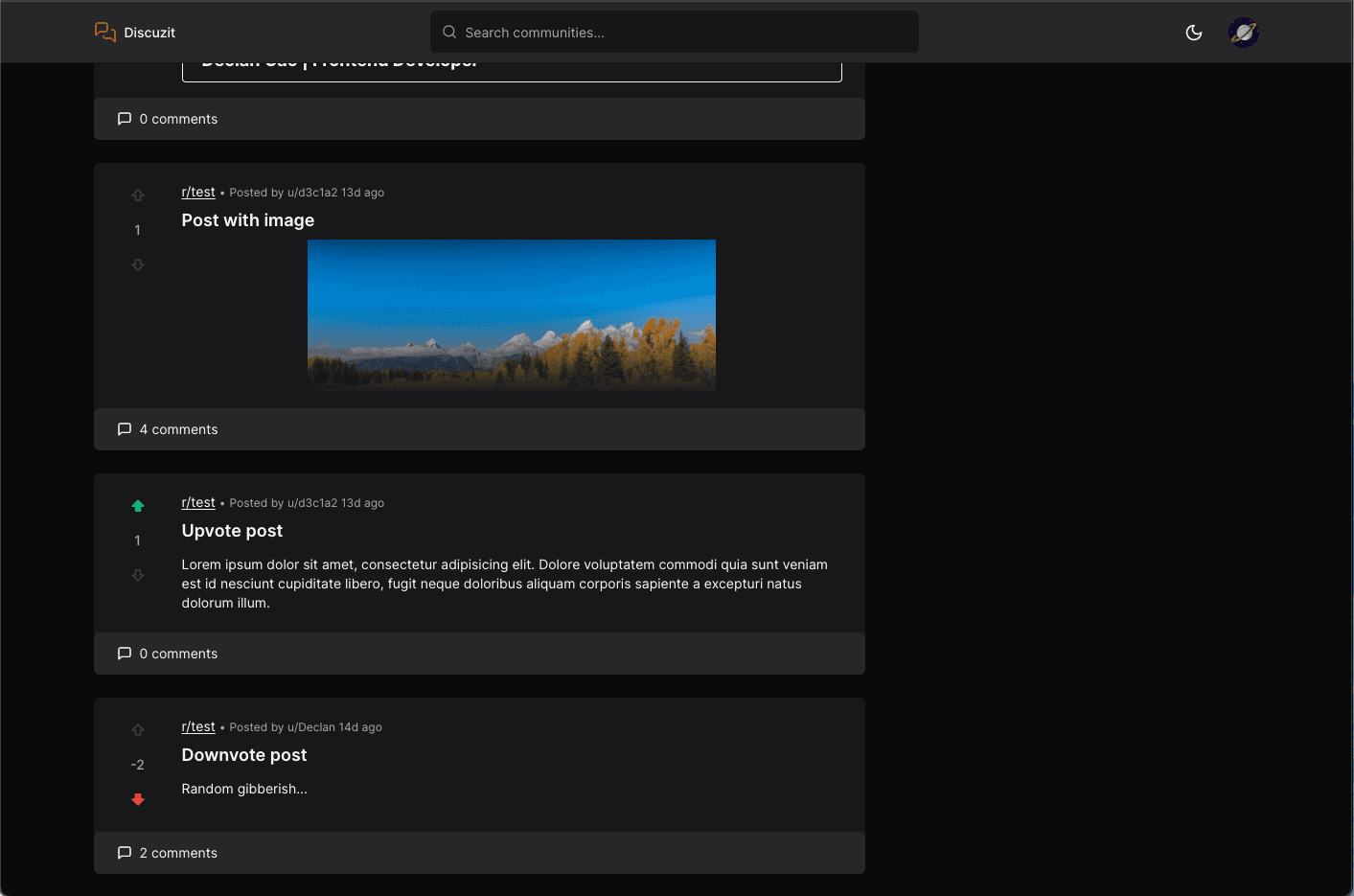Remove red downvote on 'Downvote post'
Viewport: 1354px width, 896px height.
click(x=138, y=799)
